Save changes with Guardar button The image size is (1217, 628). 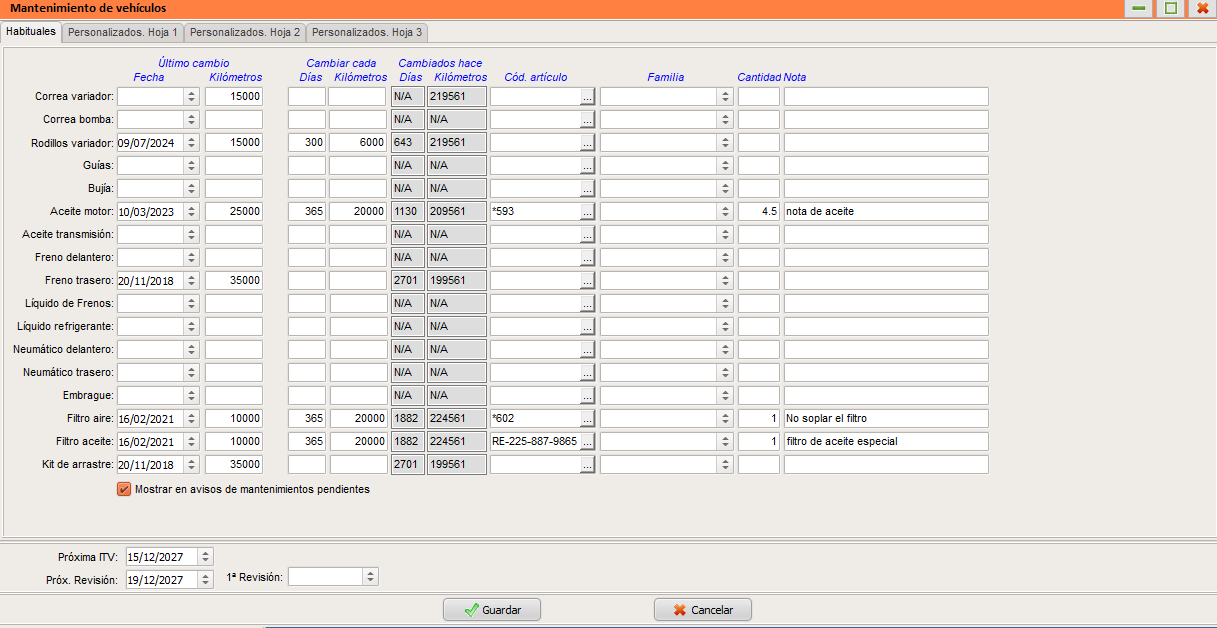tap(492, 610)
